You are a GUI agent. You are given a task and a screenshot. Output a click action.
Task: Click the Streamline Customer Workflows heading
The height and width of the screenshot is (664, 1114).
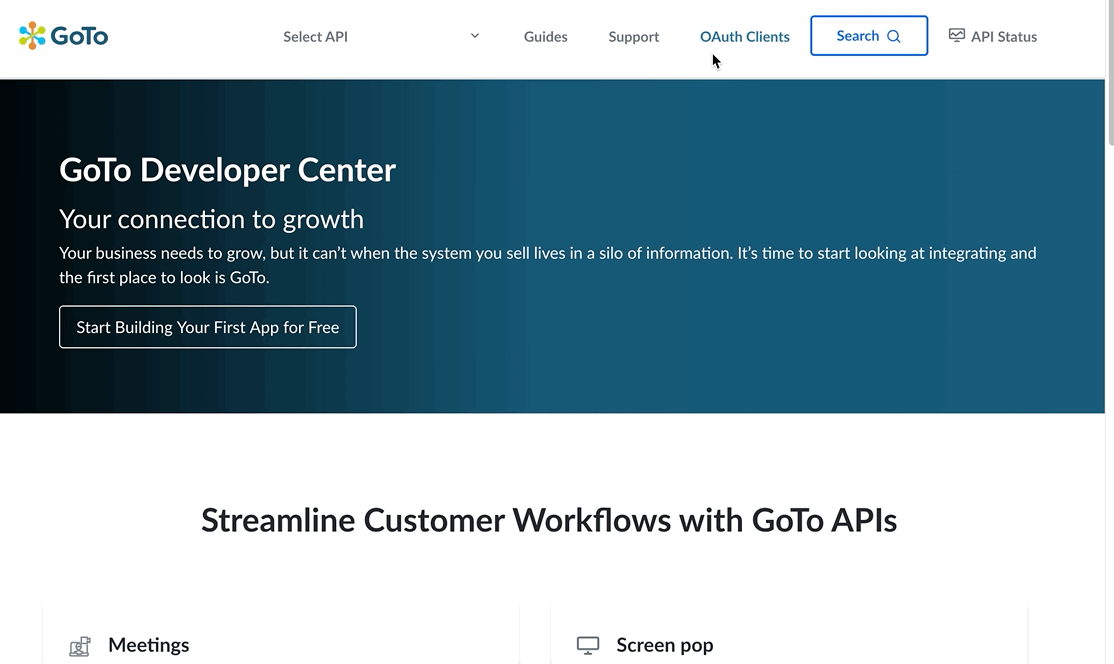pos(549,520)
